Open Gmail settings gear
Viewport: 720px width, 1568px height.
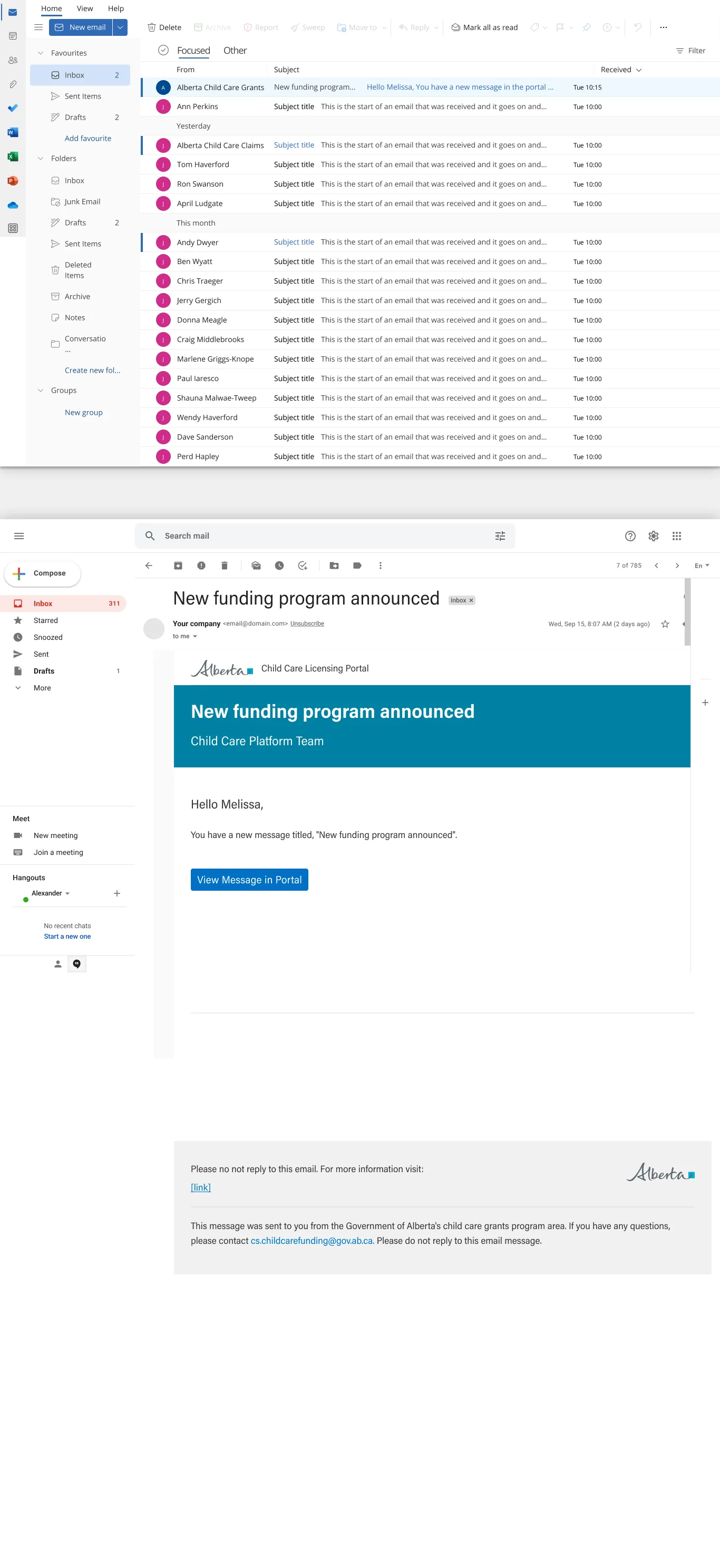coord(654,535)
